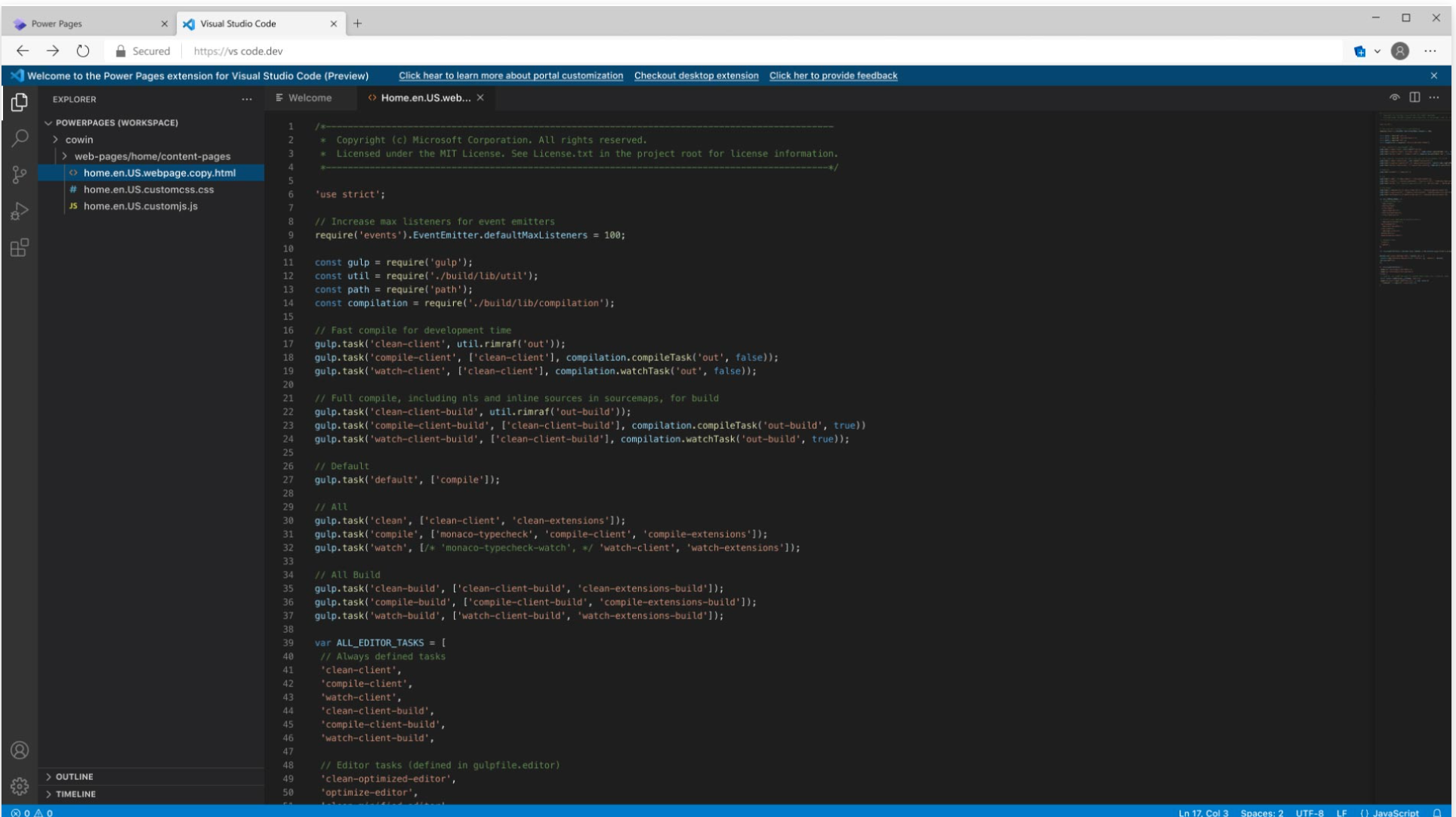Image resolution: width=1456 pixels, height=817 pixels.
Task: Click the browser address bar URL
Action: click(238, 51)
